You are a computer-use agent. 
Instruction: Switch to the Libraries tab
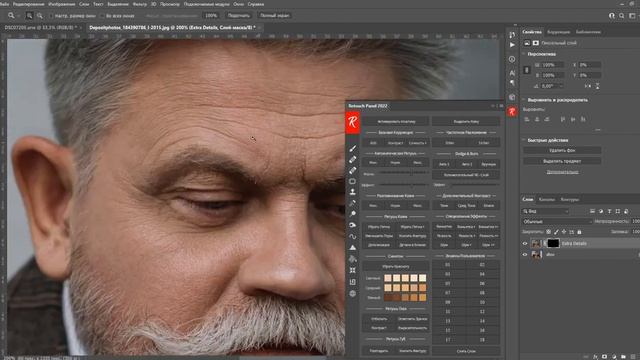pos(588,32)
